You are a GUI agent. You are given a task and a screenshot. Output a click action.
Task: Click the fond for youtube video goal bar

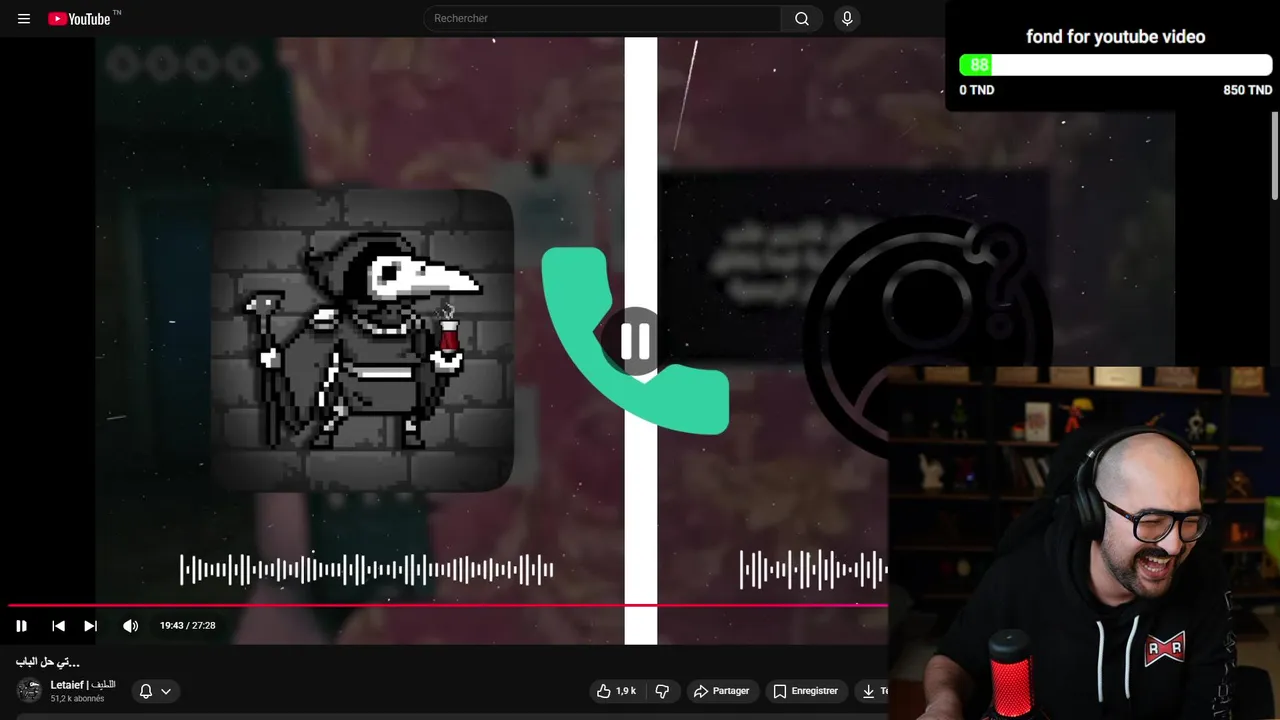(1115, 65)
